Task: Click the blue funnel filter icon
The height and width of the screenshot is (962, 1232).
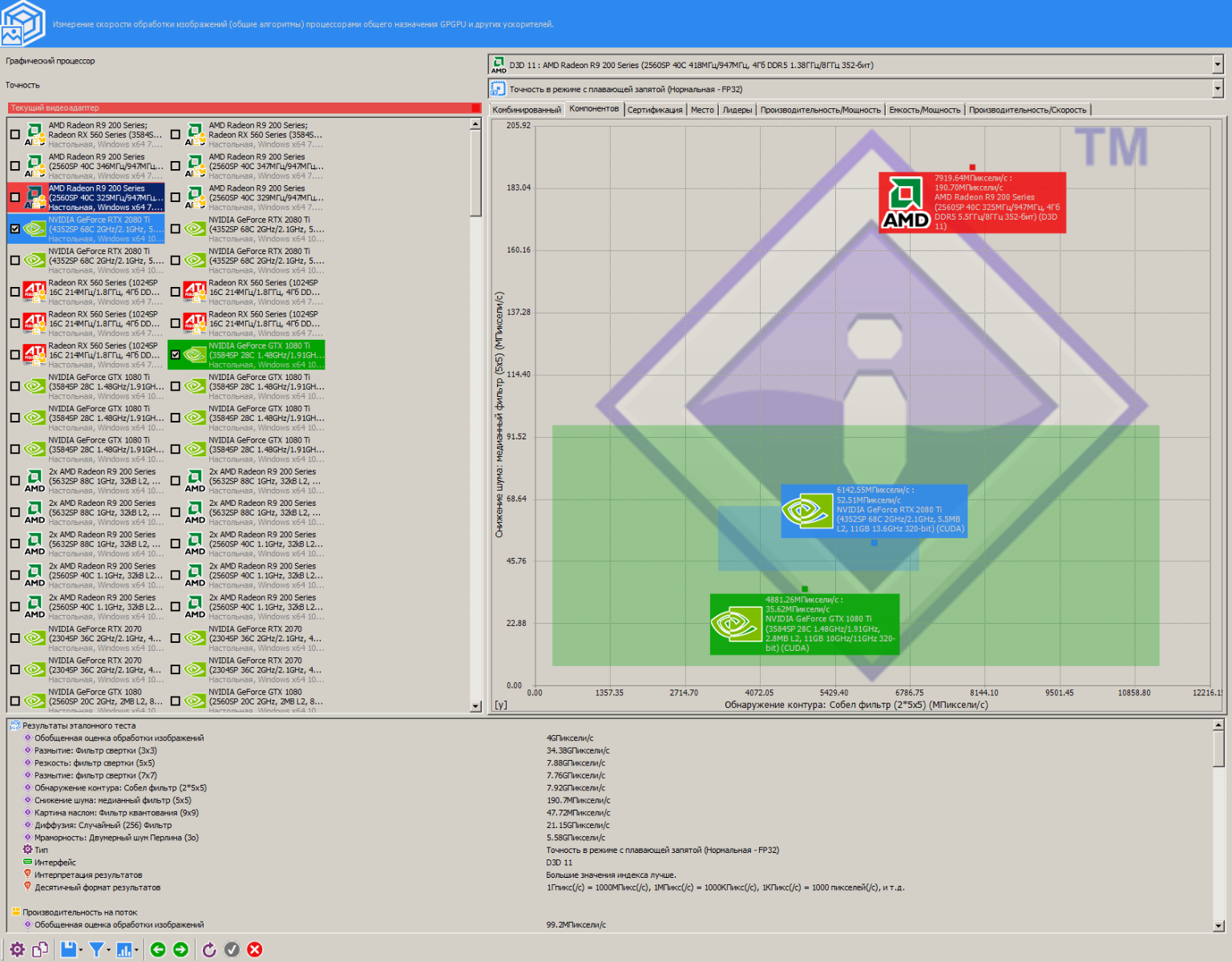Action: 96,950
